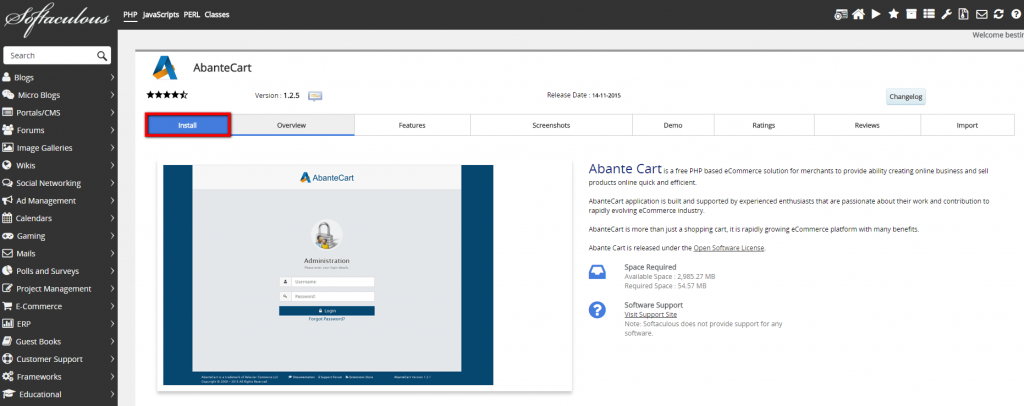Open the demos play icon
The height and width of the screenshot is (406, 1024).
pyautogui.click(x=876, y=14)
